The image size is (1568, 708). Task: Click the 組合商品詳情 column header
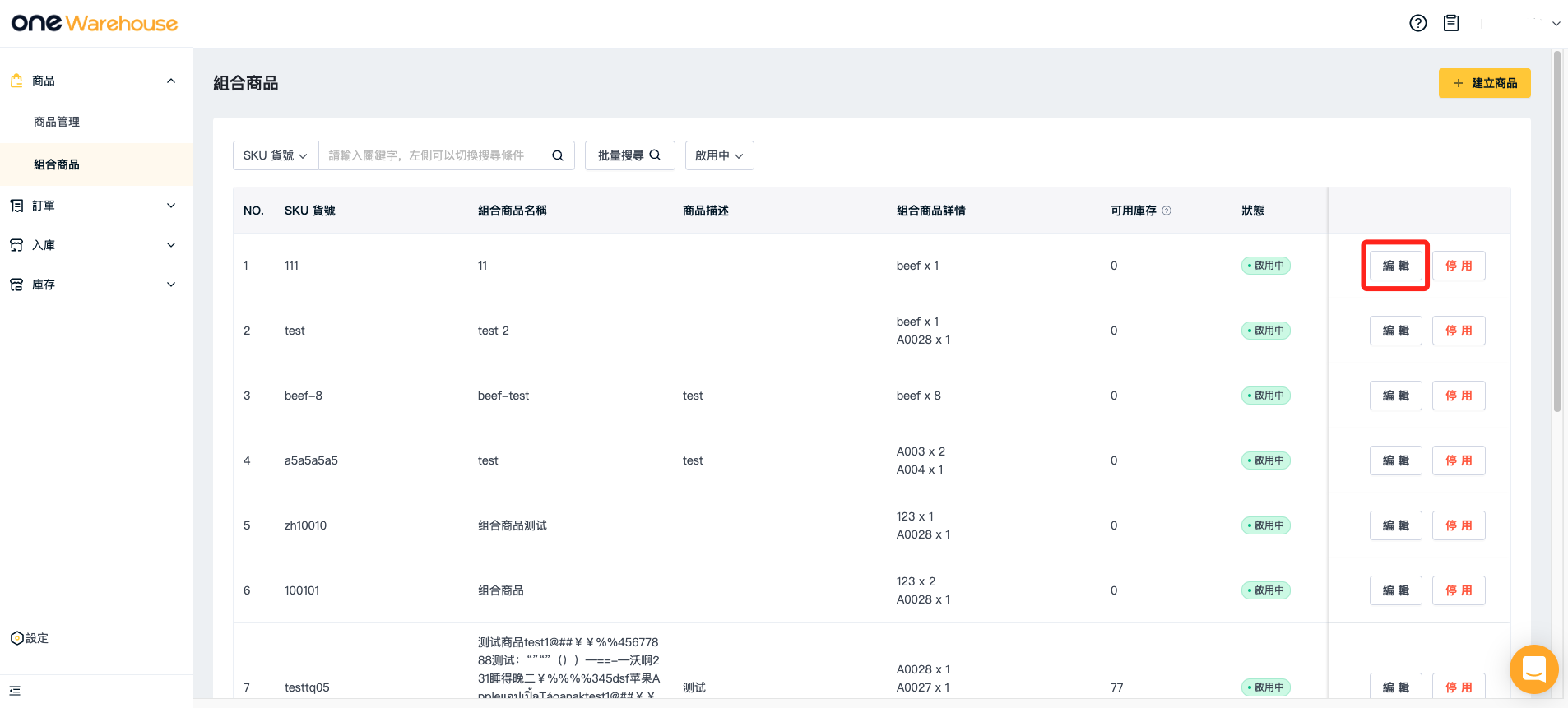click(931, 211)
